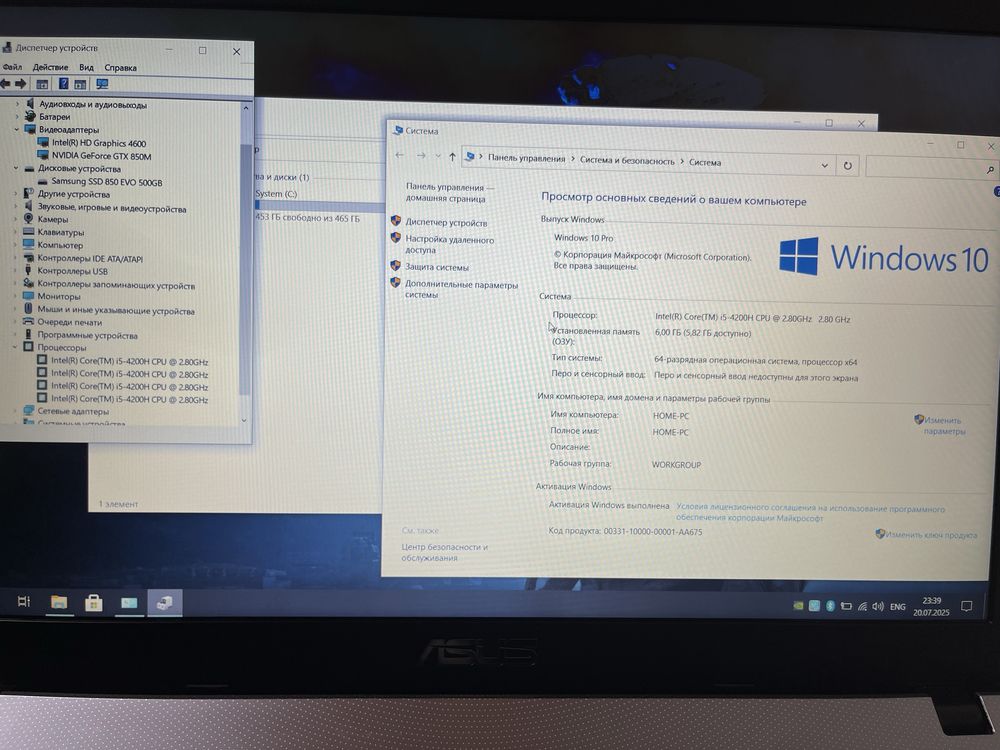Go back using Device Manager toolbar arrow
Screen dimensions: 1000x750
pos(5,84)
